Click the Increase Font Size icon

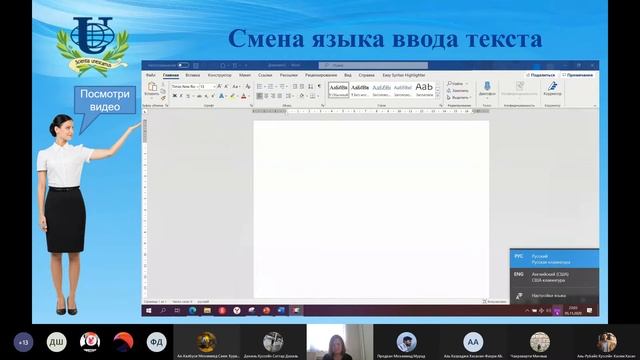point(219,87)
